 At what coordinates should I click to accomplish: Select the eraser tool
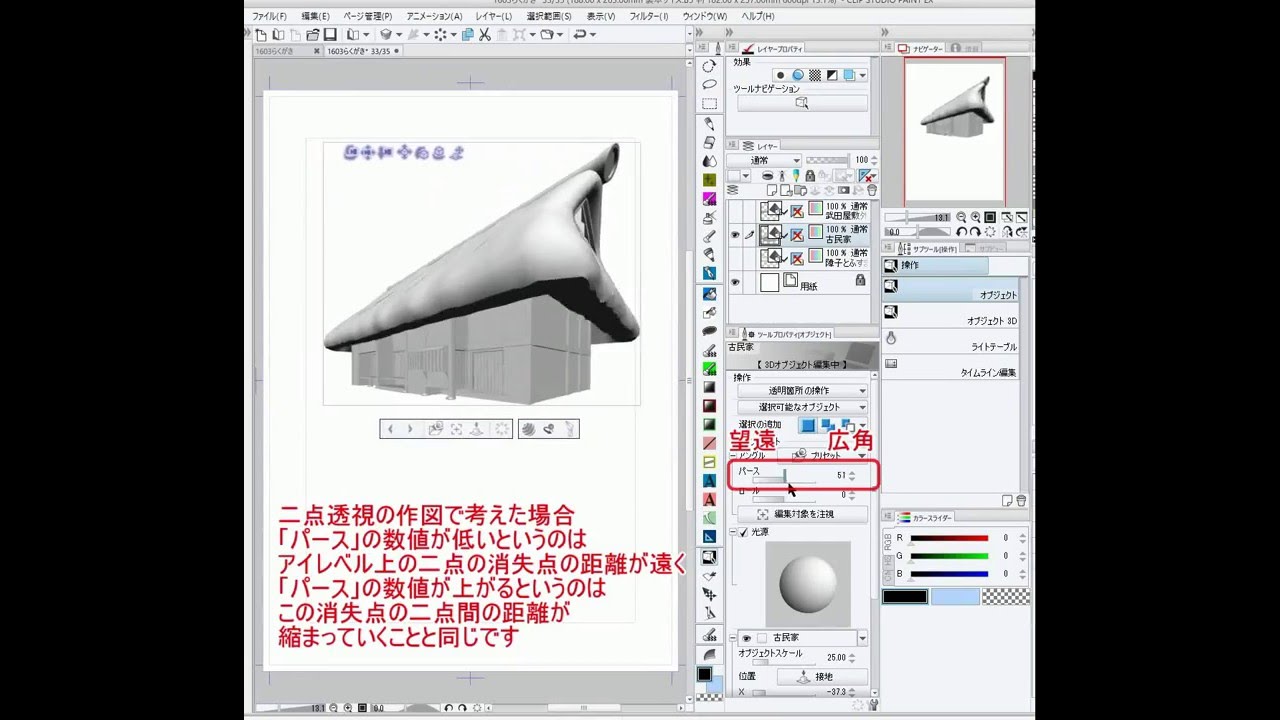coord(709,142)
